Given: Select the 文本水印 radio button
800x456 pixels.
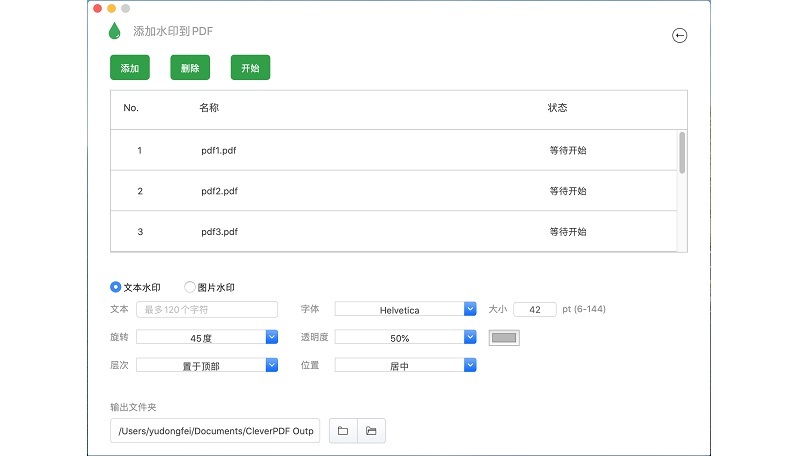Looking at the screenshot, I should pos(116,287).
